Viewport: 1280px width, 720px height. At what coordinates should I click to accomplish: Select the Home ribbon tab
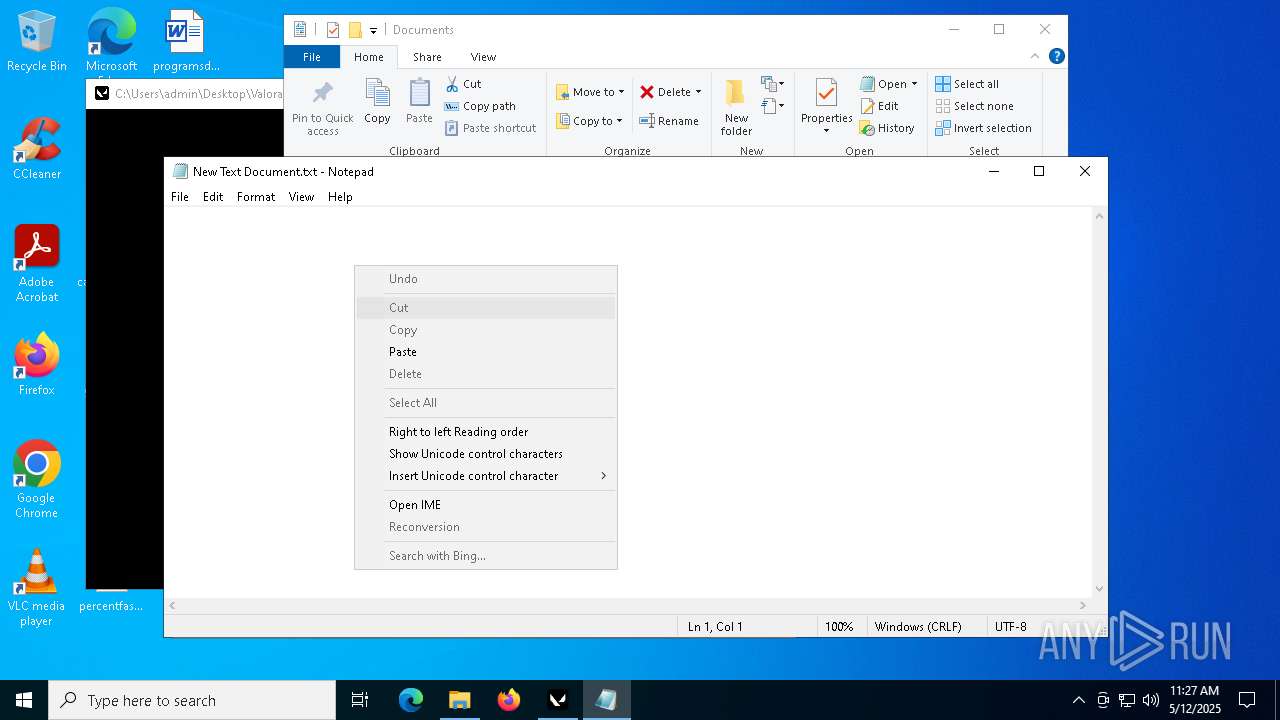point(369,57)
